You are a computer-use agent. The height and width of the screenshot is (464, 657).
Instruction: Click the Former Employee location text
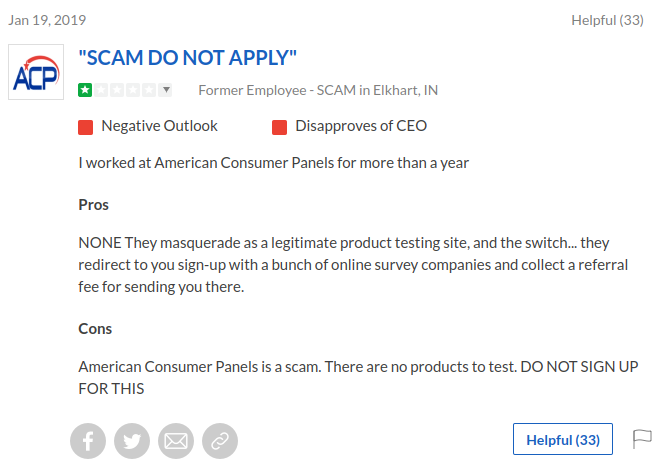tap(318, 90)
